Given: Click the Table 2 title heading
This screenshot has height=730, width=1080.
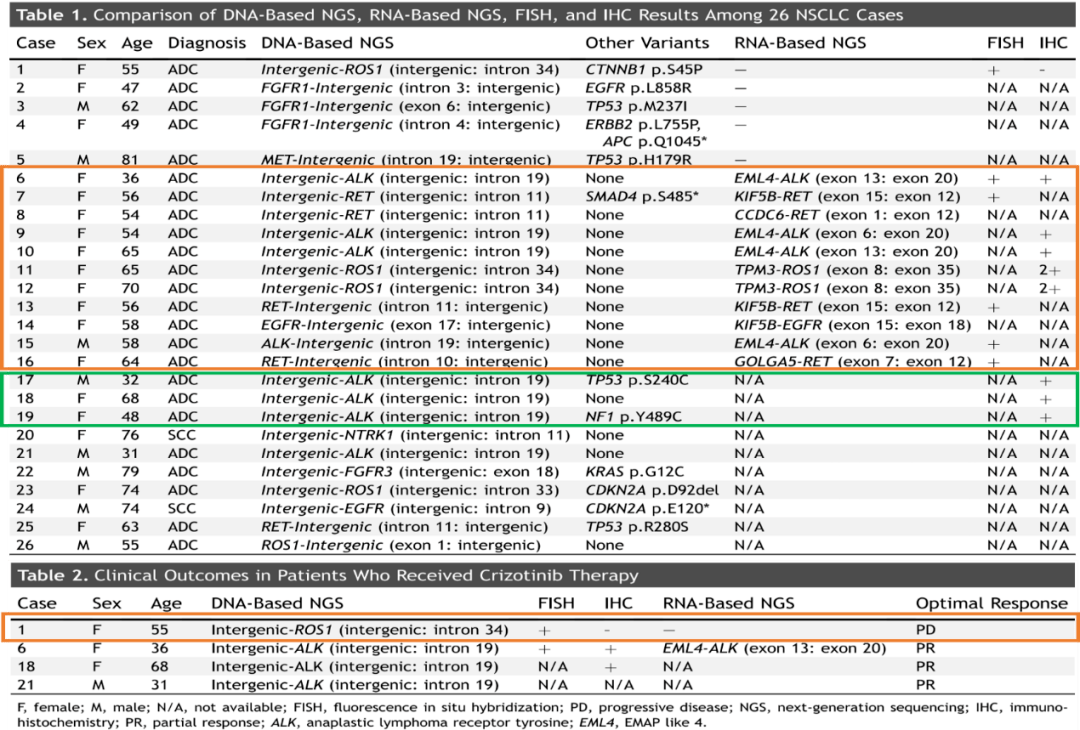Looking at the screenshot, I should 329,575.
